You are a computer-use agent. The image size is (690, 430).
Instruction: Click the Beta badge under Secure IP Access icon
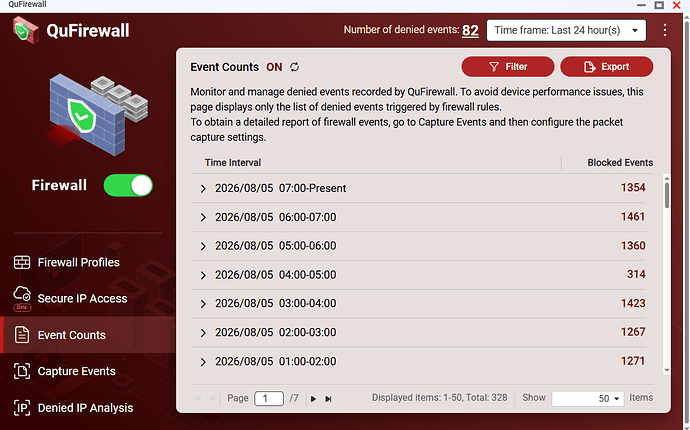22,307
